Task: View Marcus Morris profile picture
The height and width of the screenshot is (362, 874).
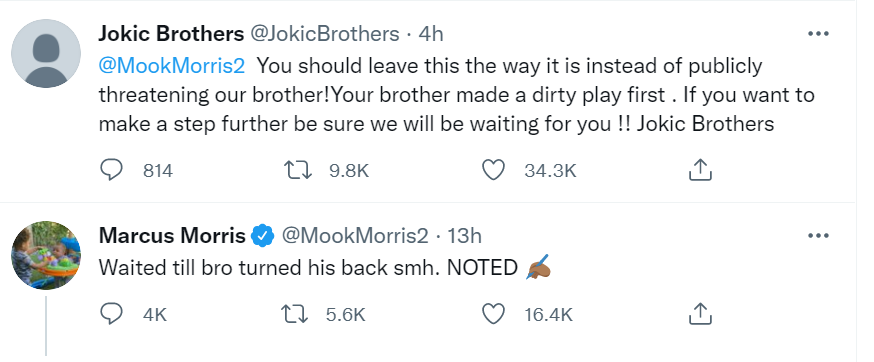Action: tap(46, 255)
